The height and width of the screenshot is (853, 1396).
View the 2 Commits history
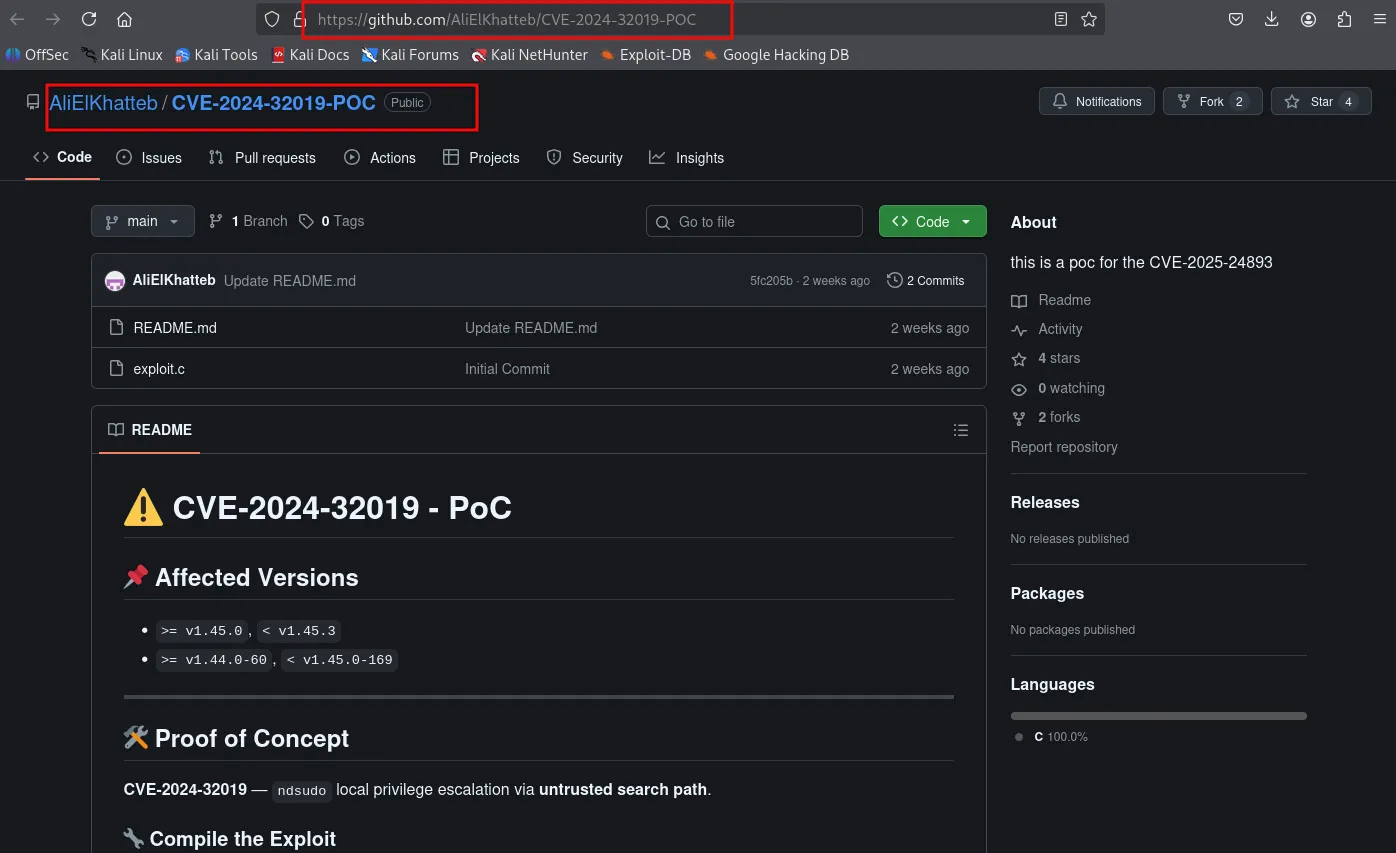coord(926,281)
